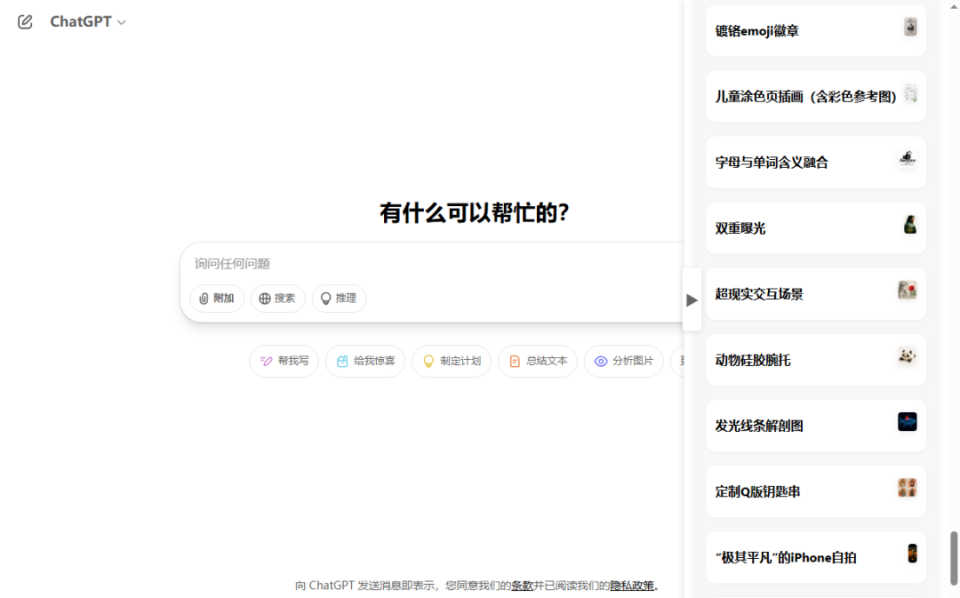Click the 动物硅胶腕托 panda thumbnail
Viewport: 960px width, 598px height.
[907, 356]
